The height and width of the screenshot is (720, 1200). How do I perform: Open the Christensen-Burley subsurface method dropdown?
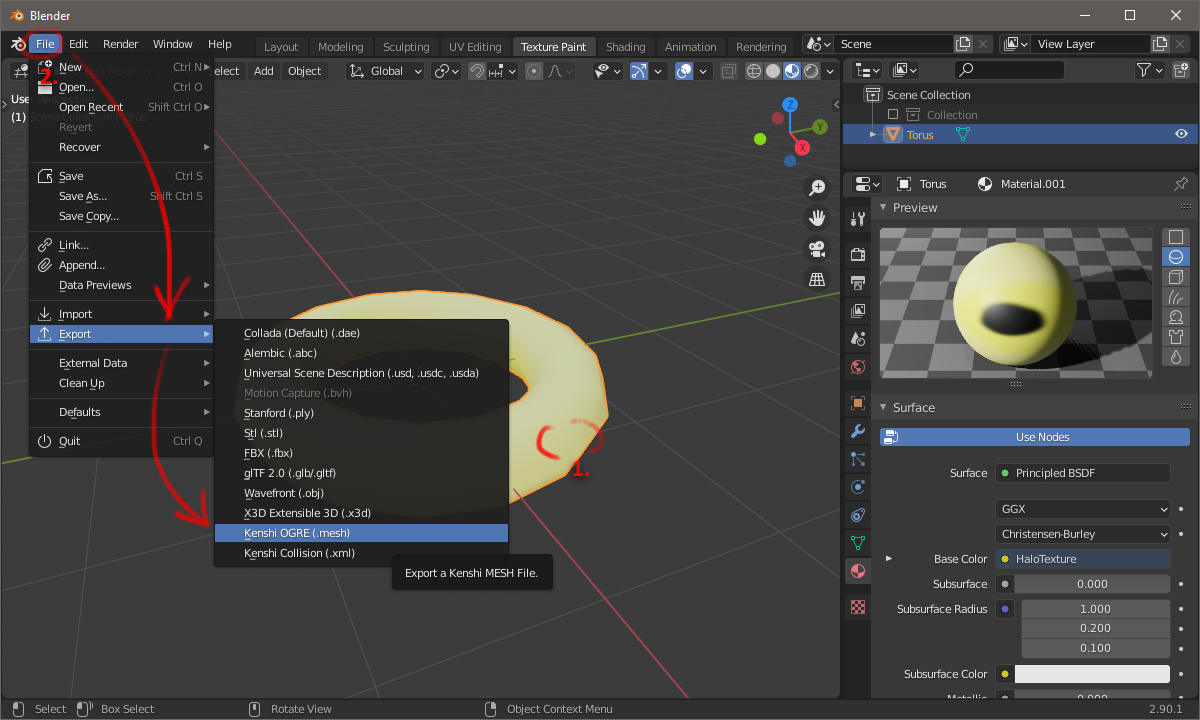click(1082, 534)
